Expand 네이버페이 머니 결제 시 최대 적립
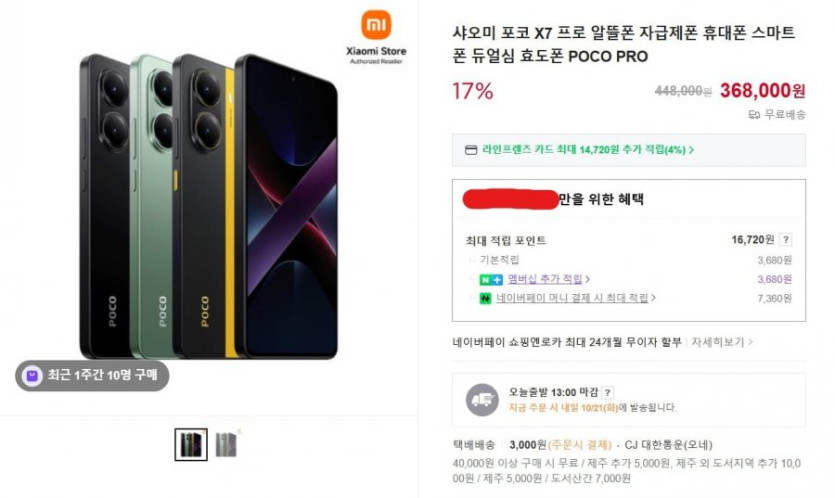Viewport: 835px width, 498px height. click(x=653, y=298)
